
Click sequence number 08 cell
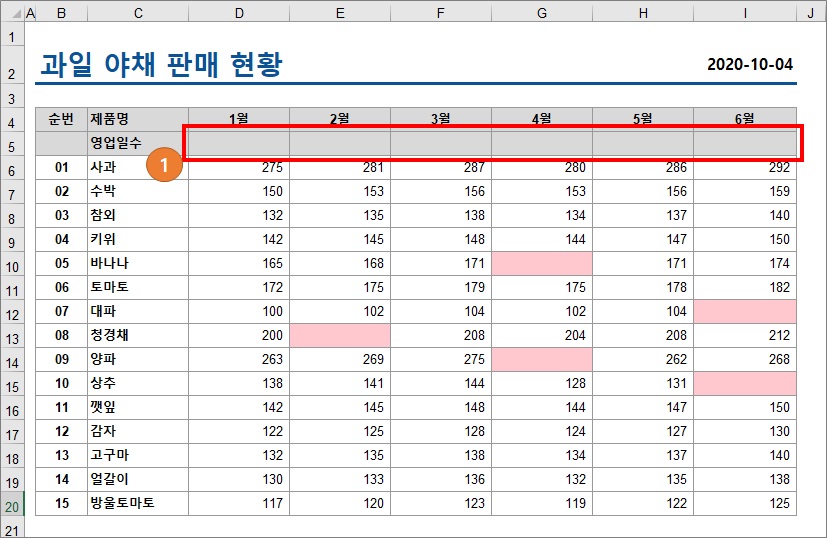(61, 335)
